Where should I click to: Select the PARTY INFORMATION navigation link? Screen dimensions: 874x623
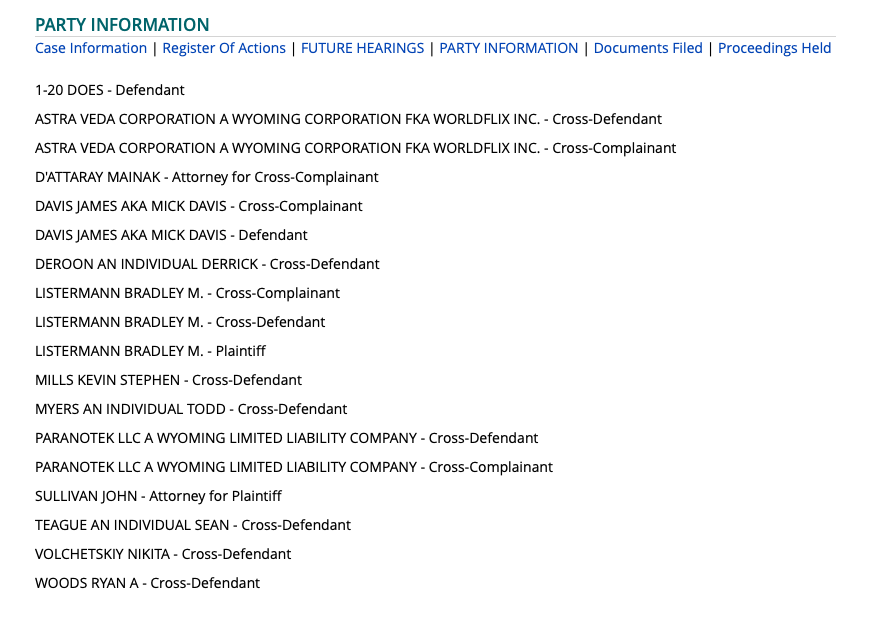tap(509, 48)
